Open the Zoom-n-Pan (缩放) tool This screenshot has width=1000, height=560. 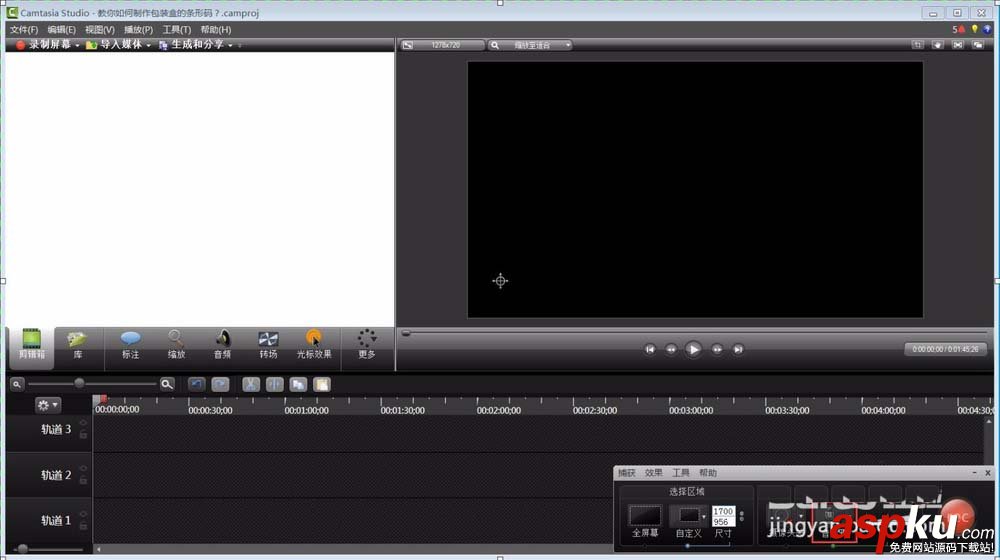[176, 345]
